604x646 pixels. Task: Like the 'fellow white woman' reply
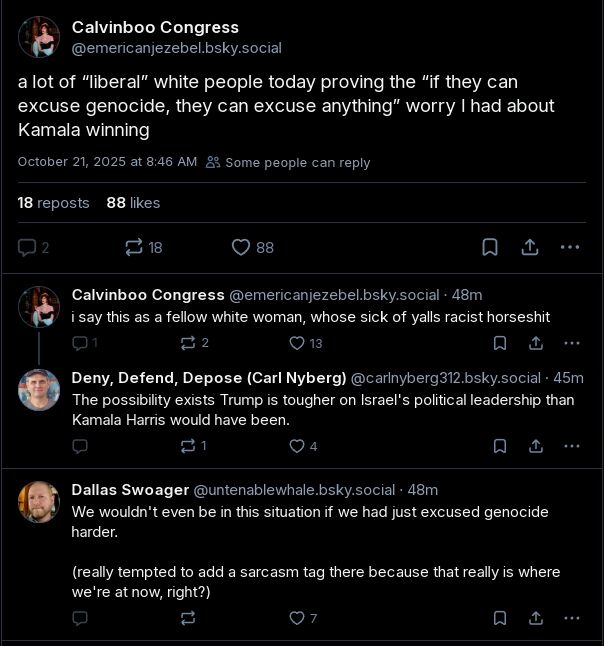pos(297,343)
